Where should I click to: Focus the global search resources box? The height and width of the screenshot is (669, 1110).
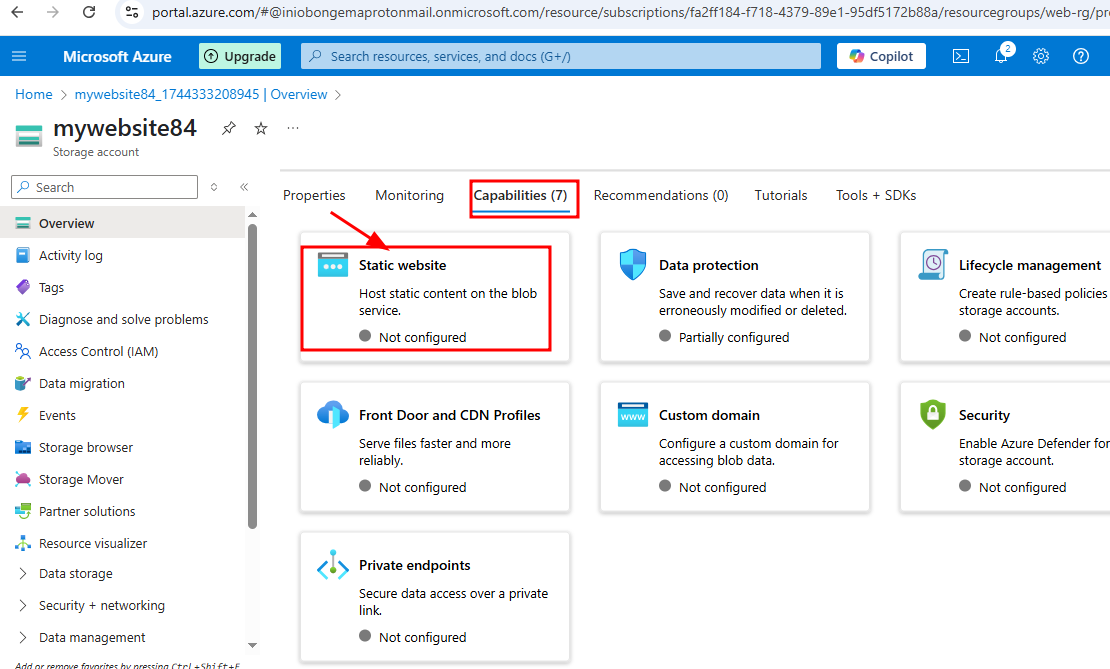(561, 56)
